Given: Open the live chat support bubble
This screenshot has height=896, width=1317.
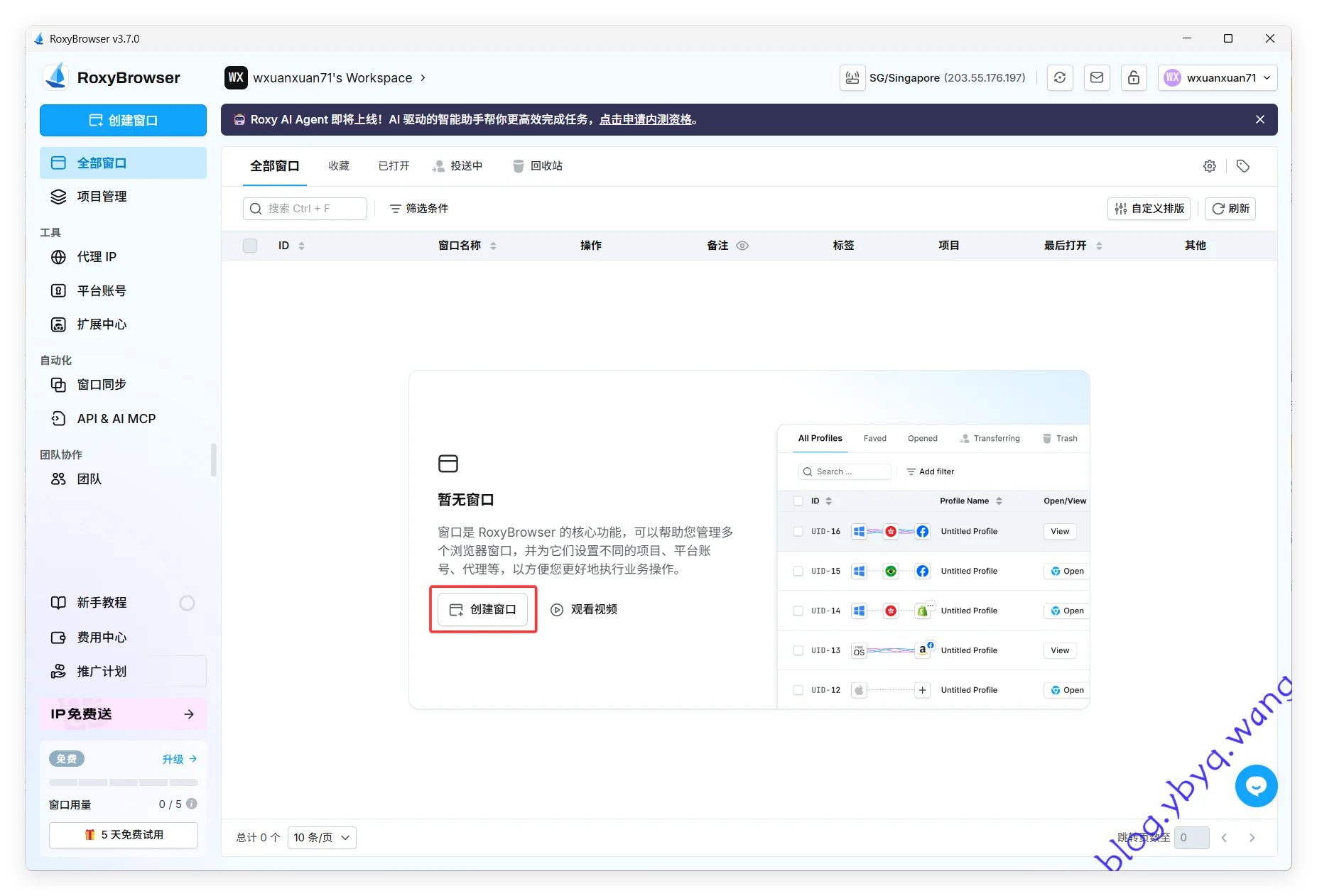Looking at the screenshot, I should 1256,786.
